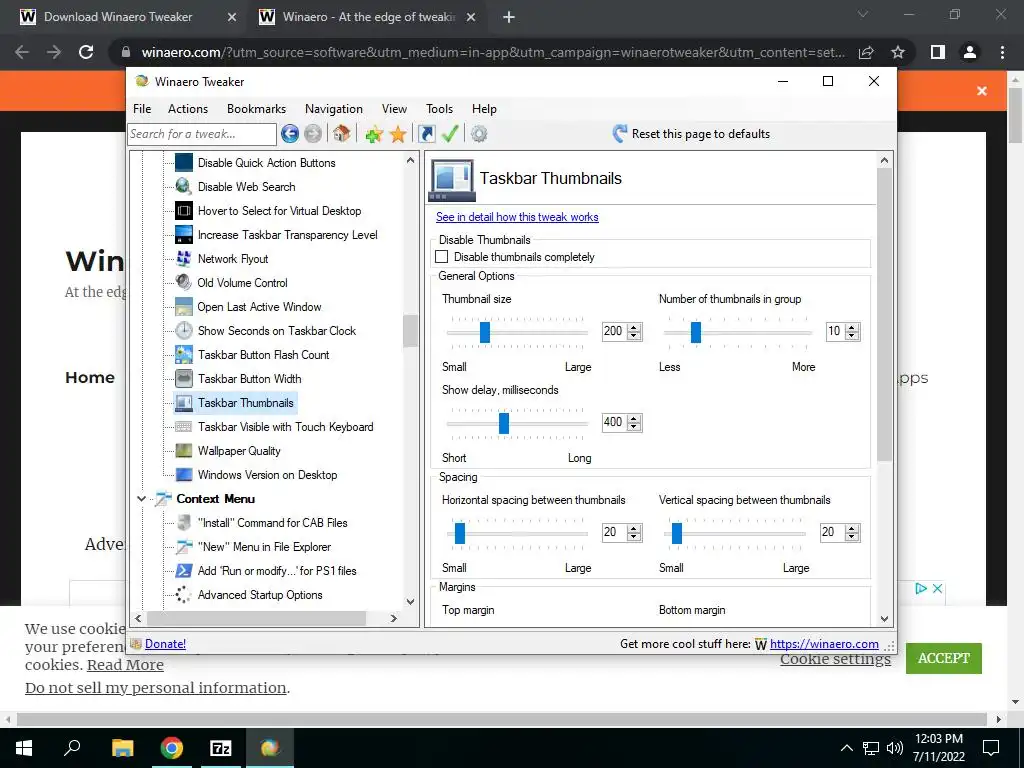
Task: Open Do not sell my personal information link
Action: click(155, 688)
